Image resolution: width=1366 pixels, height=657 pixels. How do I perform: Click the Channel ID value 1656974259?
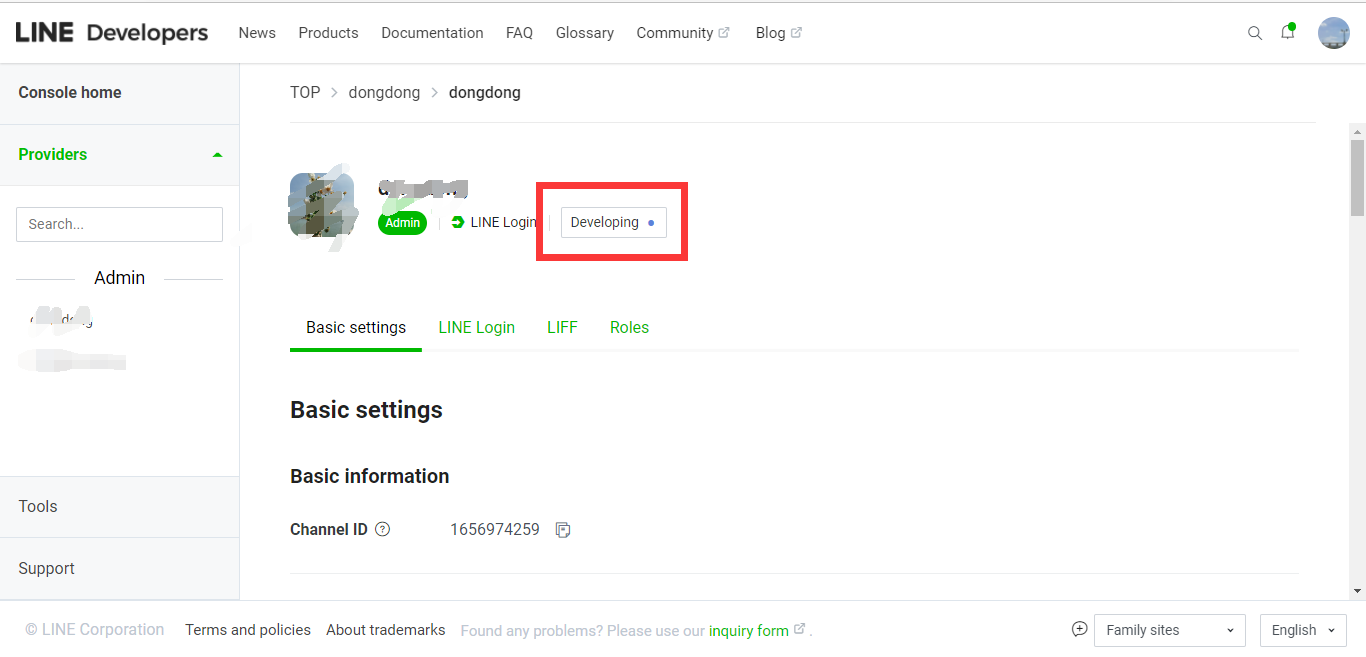495,530
